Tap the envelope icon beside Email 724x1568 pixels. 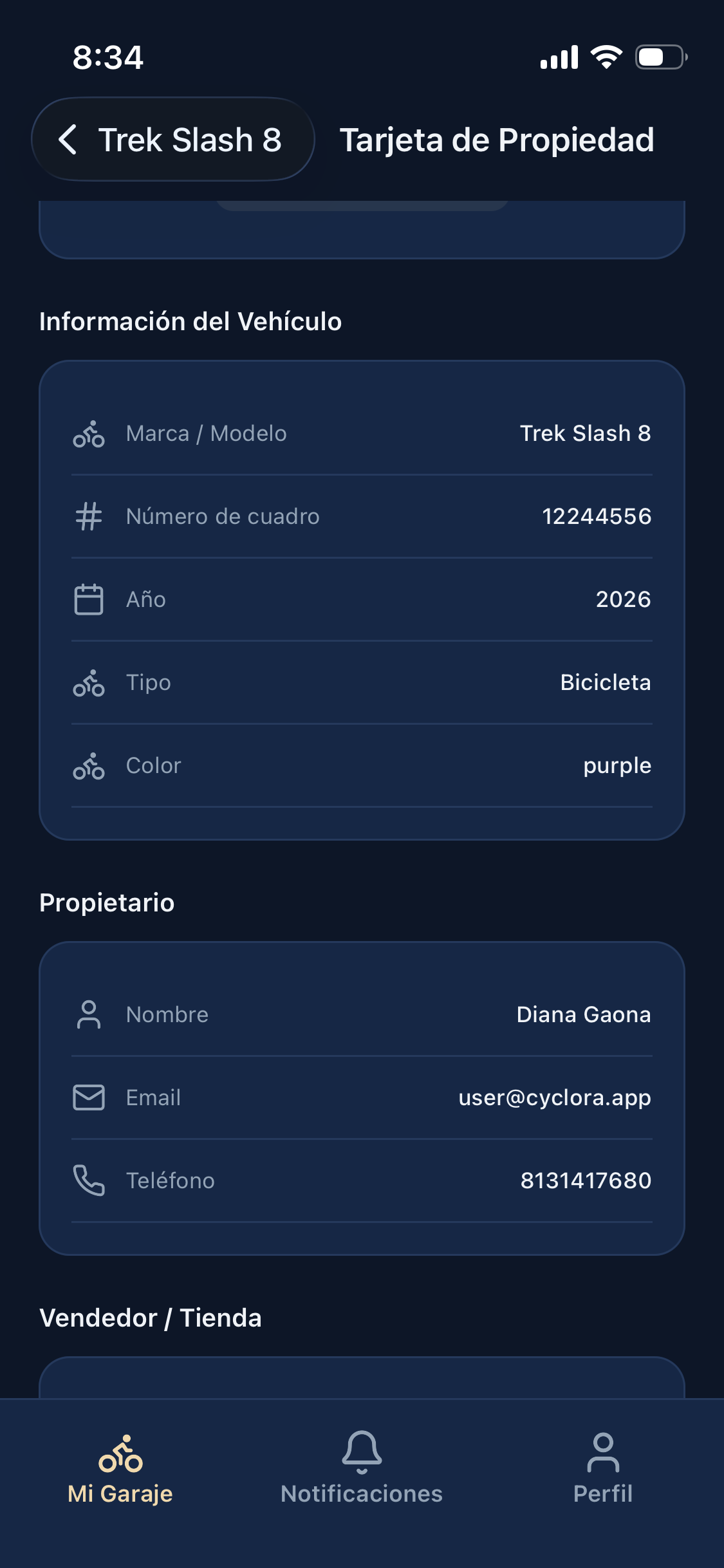(89, 1097)
